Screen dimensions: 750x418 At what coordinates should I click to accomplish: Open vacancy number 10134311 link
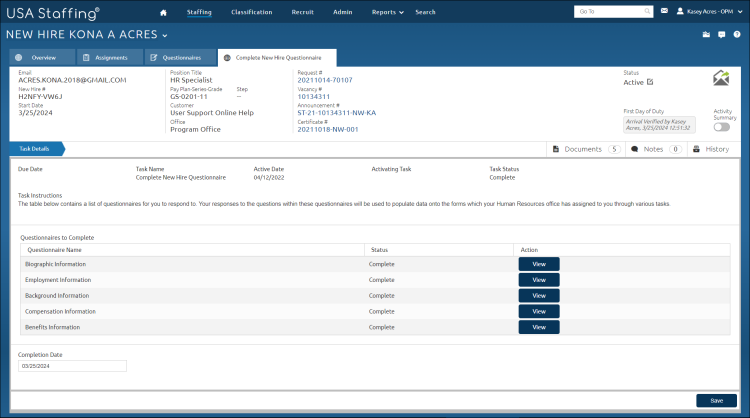pos(314,97)
